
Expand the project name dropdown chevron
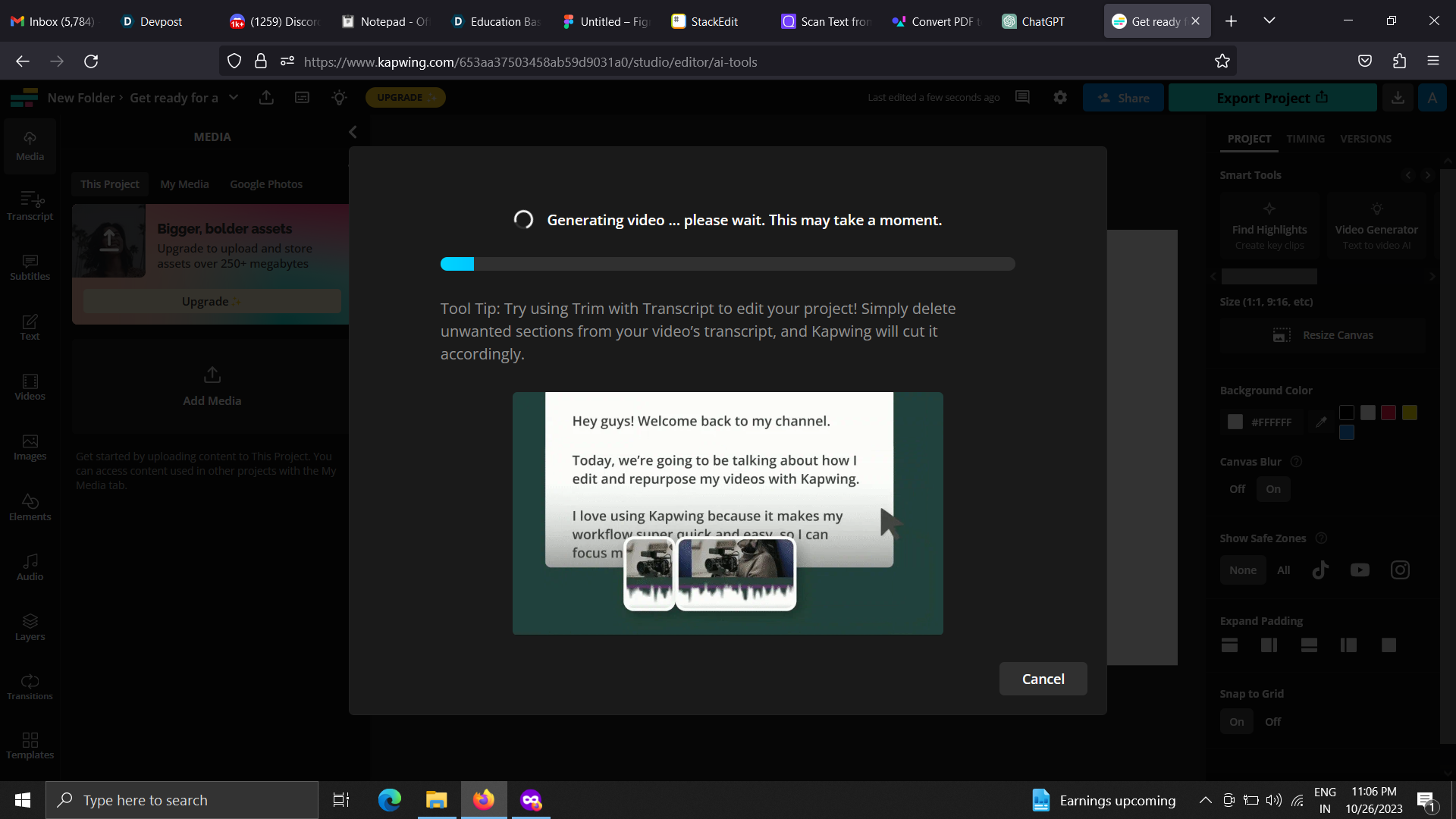[x=234, y=97]
